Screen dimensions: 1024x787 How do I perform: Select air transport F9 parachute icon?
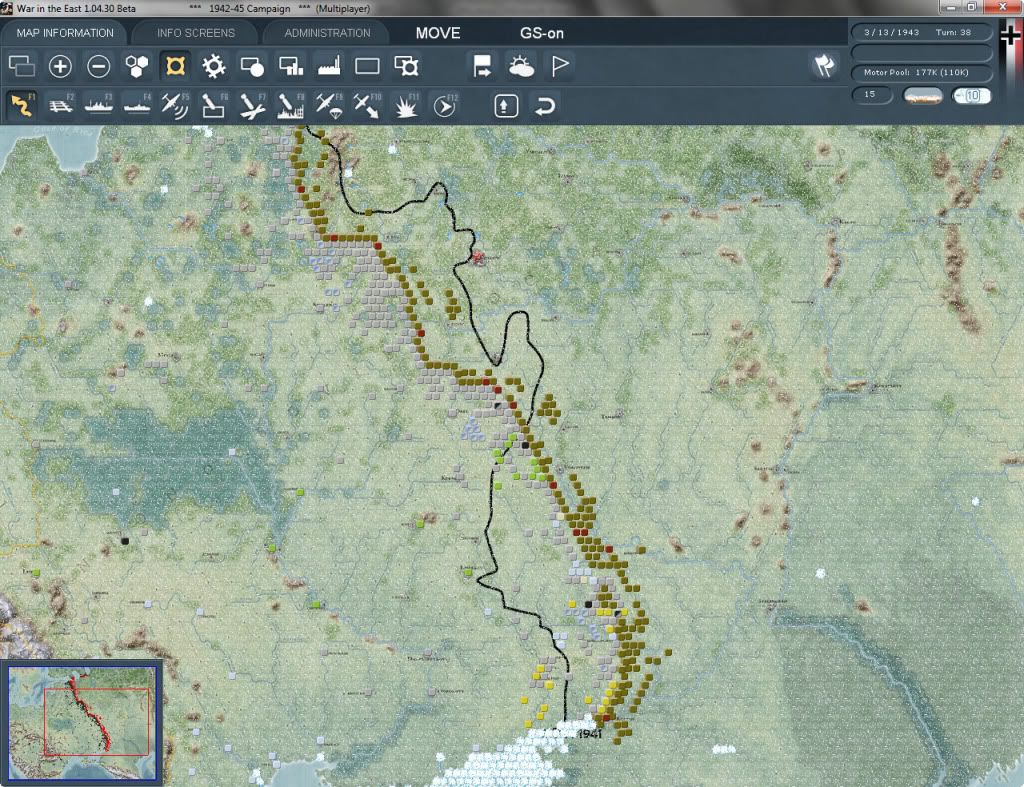(329, 105)
